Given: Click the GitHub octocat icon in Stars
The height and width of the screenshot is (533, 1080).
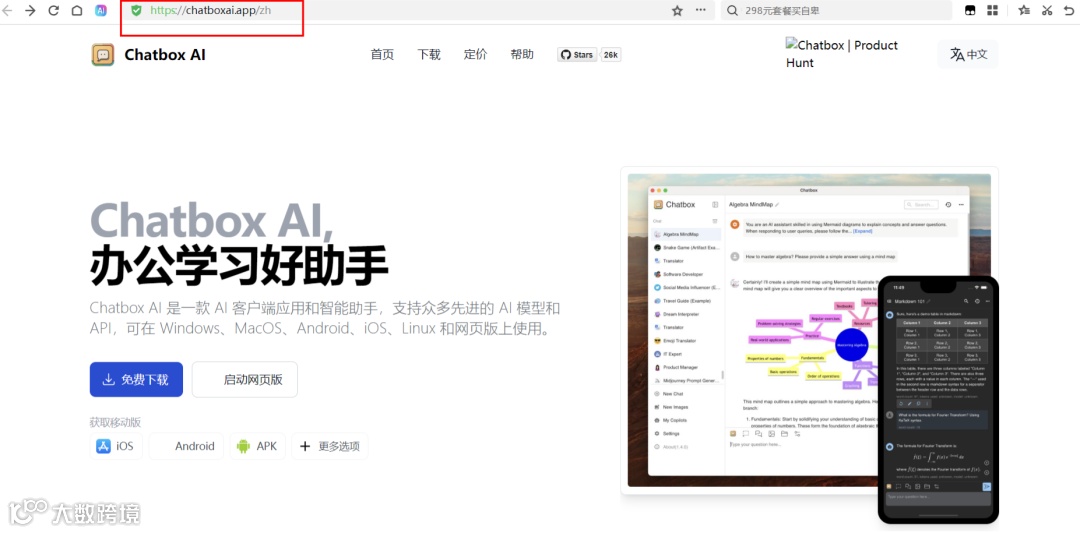Looking at the screenshot, I should click(565, 55).
